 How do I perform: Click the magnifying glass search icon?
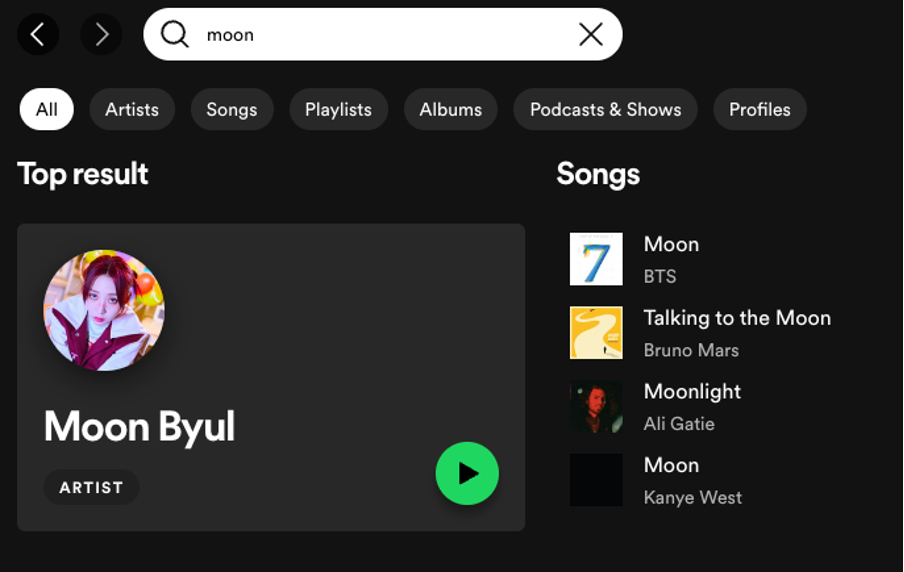coord(175,35)
